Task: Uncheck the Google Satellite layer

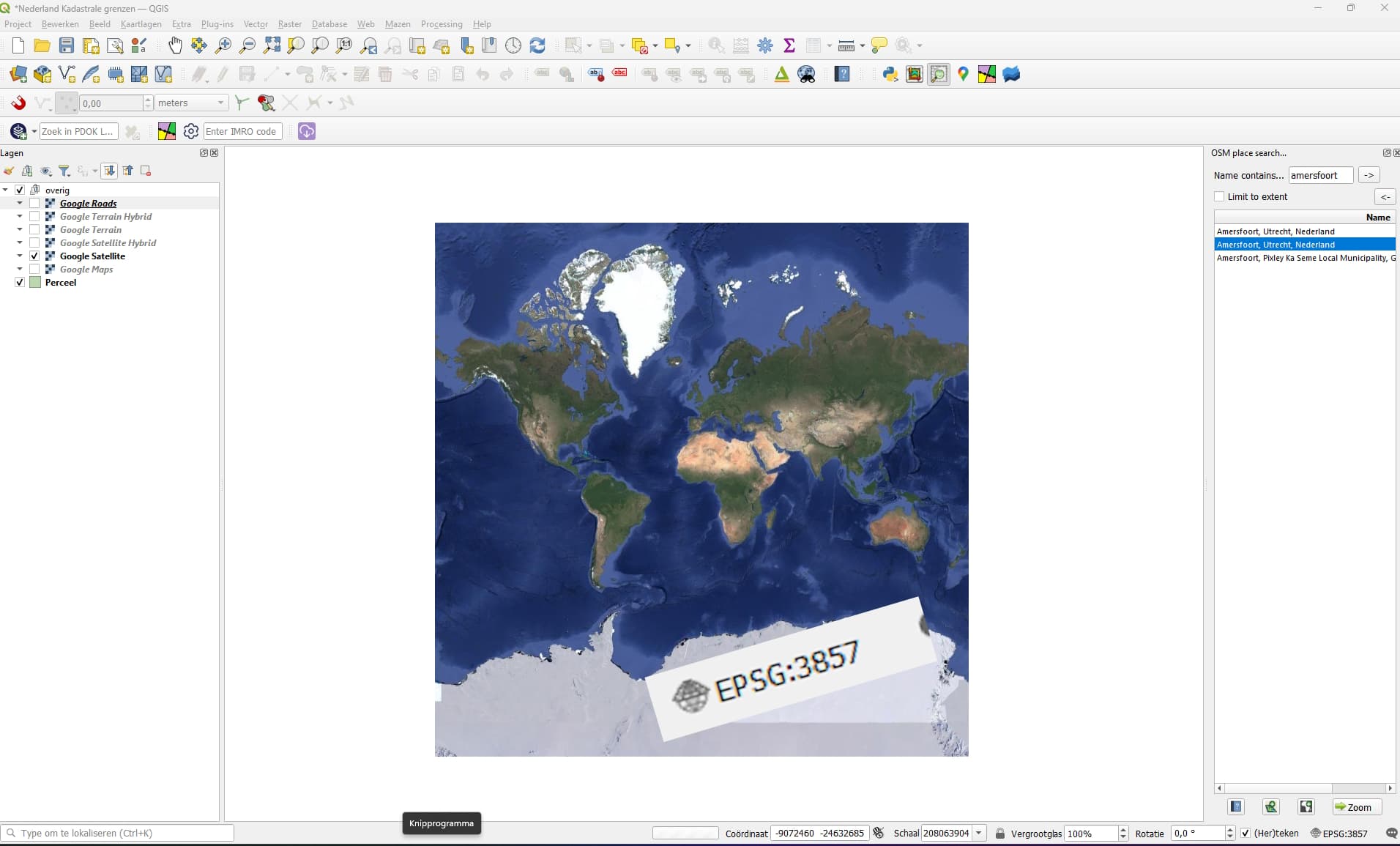Action: point(34,256)
